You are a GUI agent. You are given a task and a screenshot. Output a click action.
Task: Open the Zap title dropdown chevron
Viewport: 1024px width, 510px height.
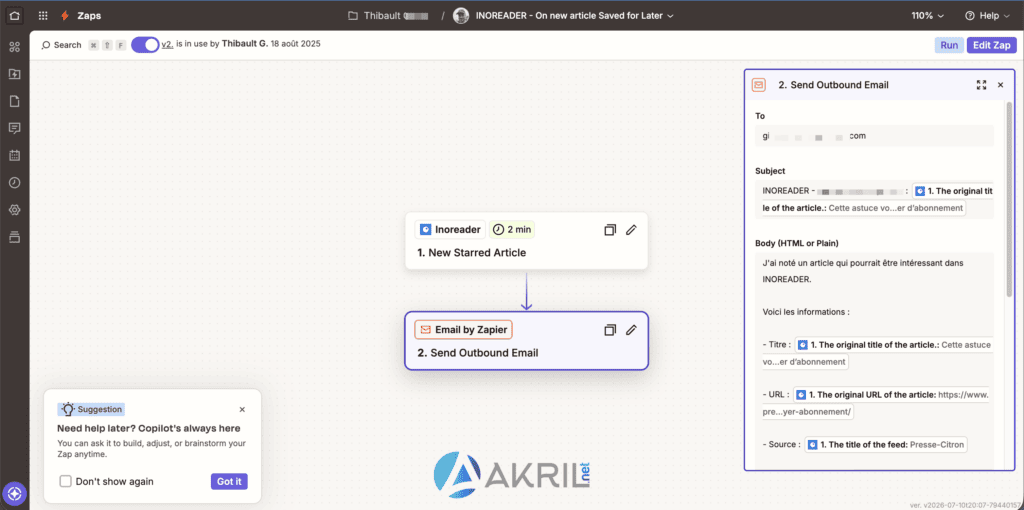671,16
